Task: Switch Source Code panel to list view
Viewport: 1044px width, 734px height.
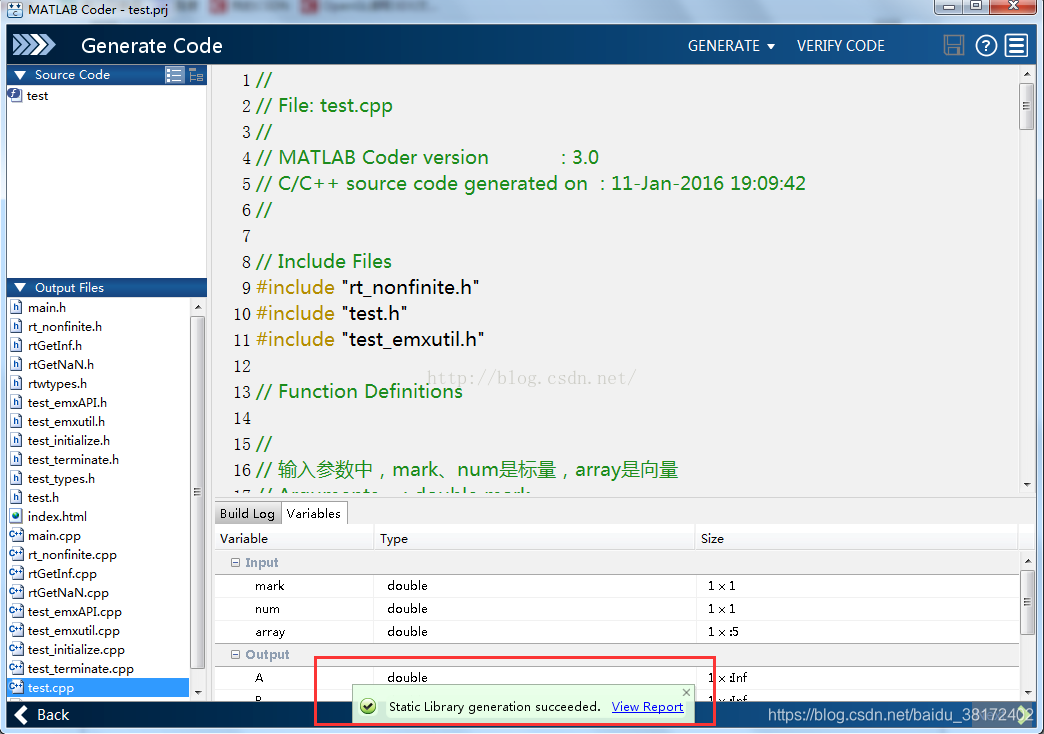Action: (174, 75)
